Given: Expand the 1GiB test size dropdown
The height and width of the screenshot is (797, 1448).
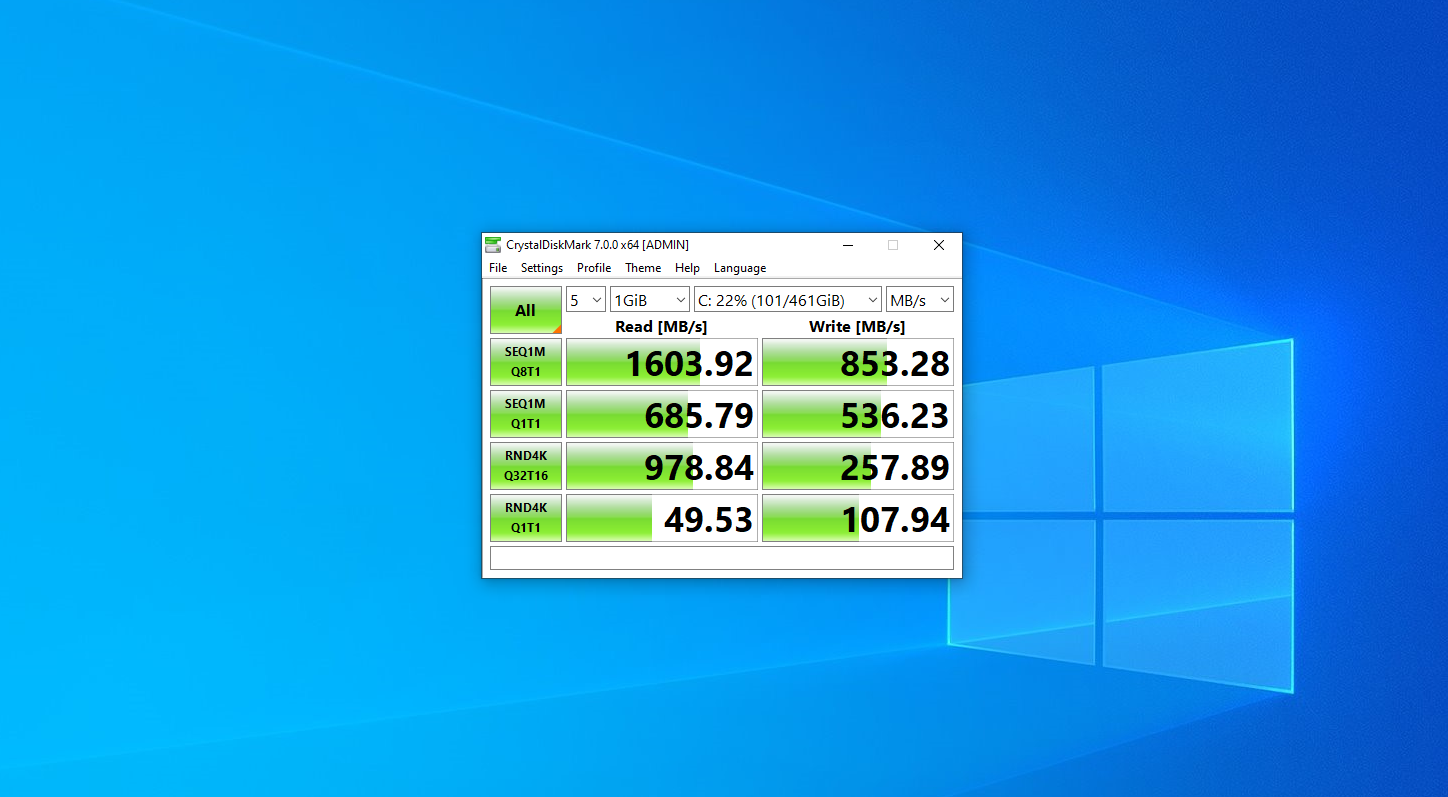Looking at the screenshot, I should (x=650, y=300).
